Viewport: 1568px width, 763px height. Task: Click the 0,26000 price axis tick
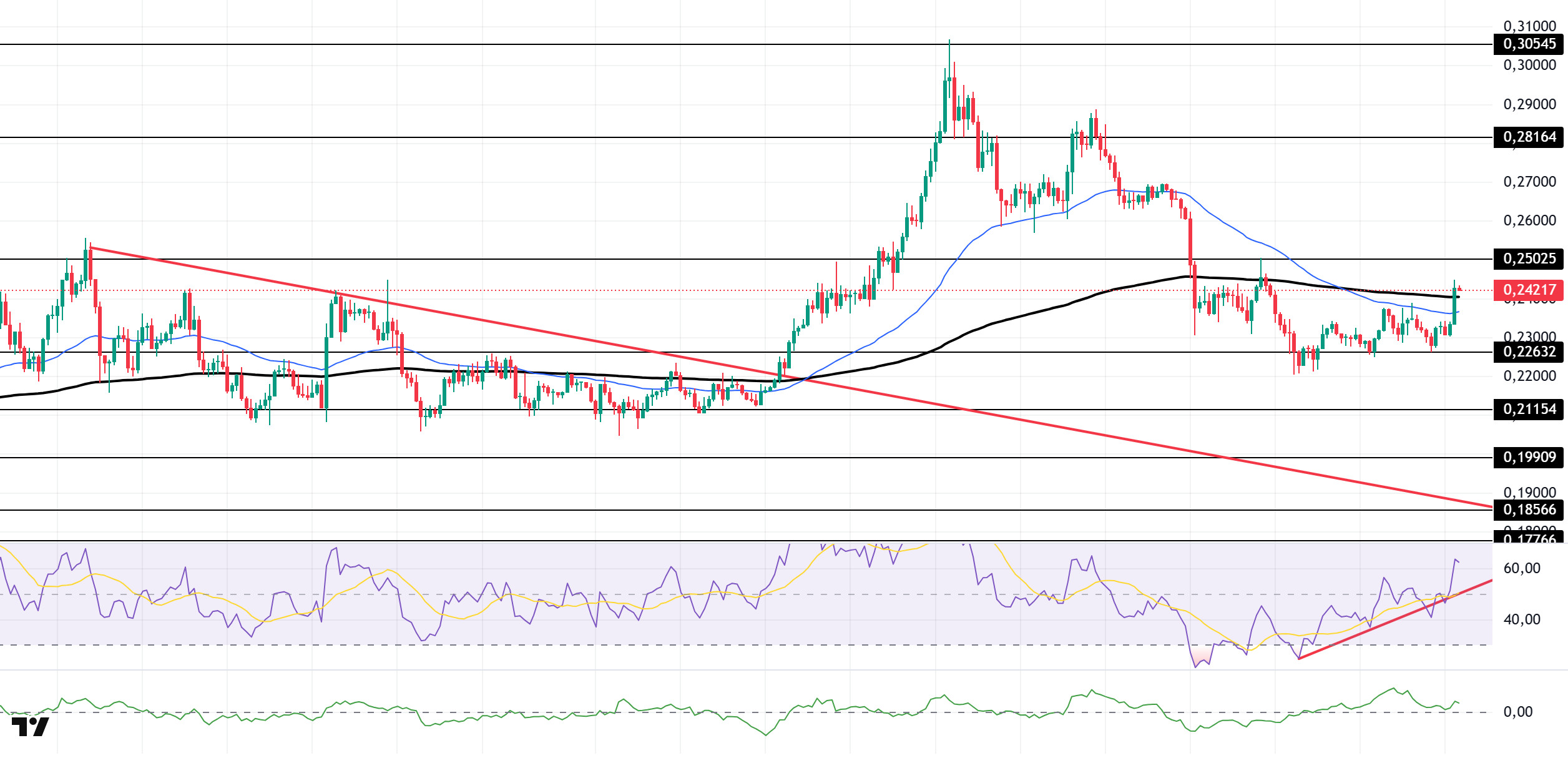(1529, 220)
